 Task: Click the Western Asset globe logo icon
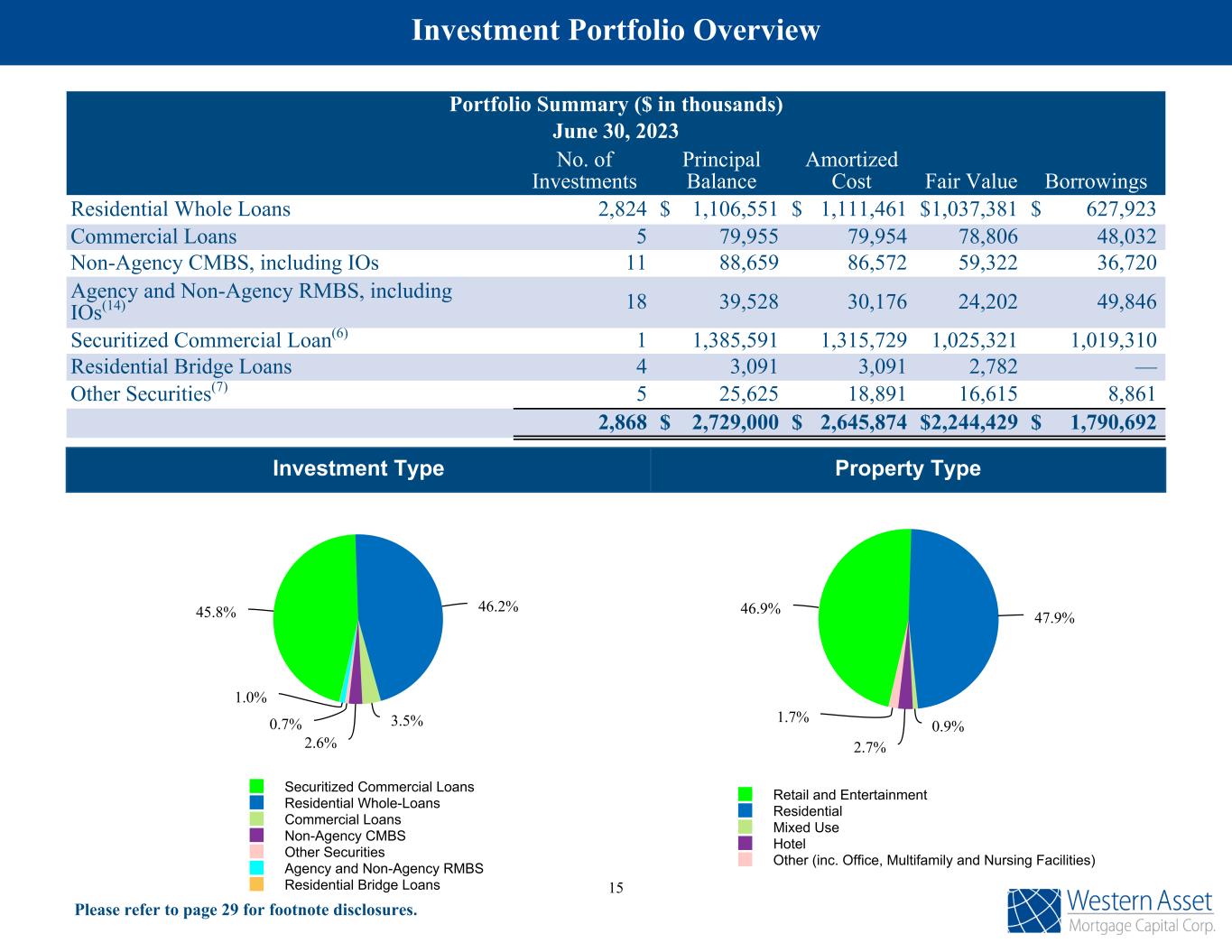pos(1035,910)
